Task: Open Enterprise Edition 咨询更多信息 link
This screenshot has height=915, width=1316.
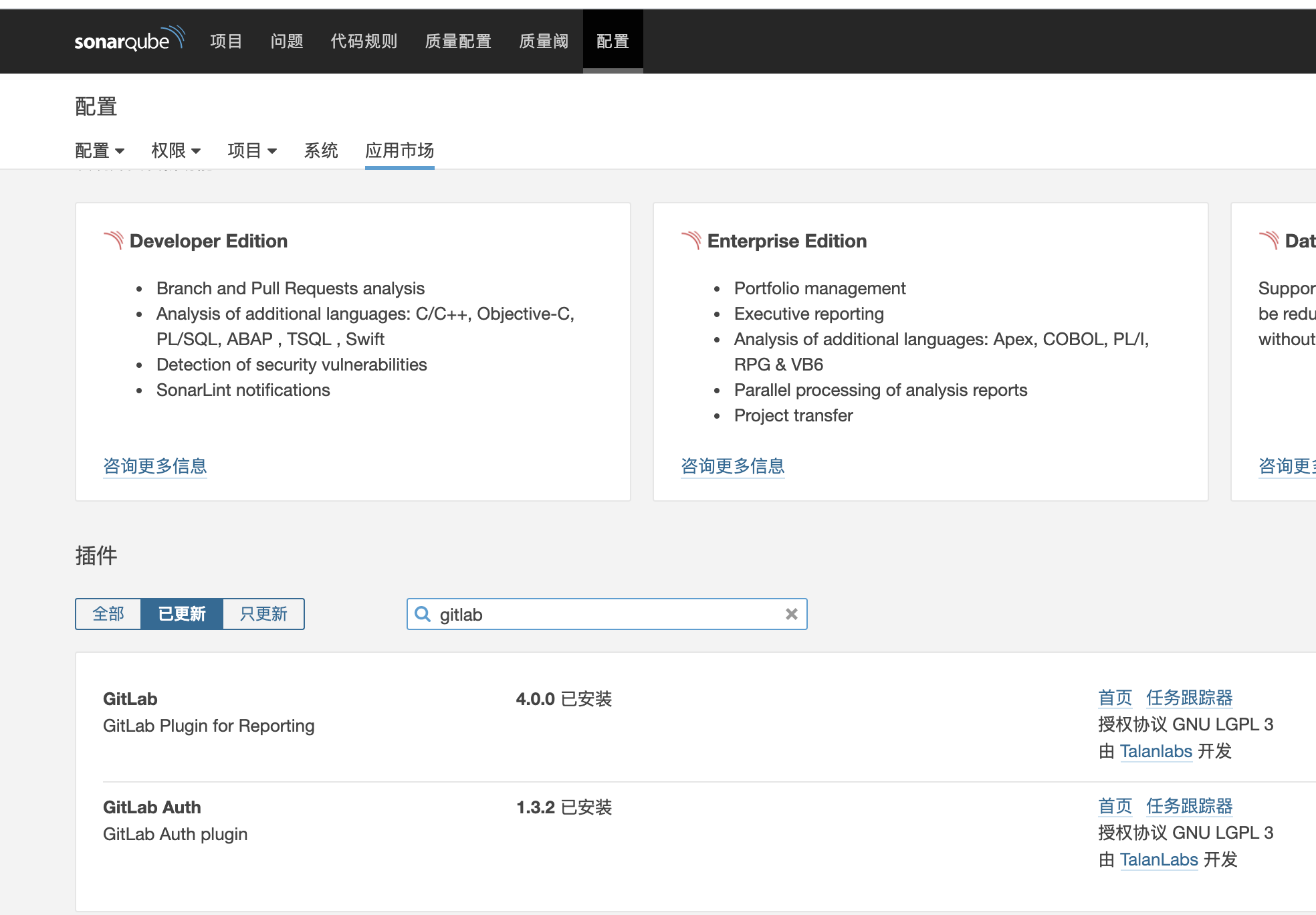Action: tap(733, 466)
